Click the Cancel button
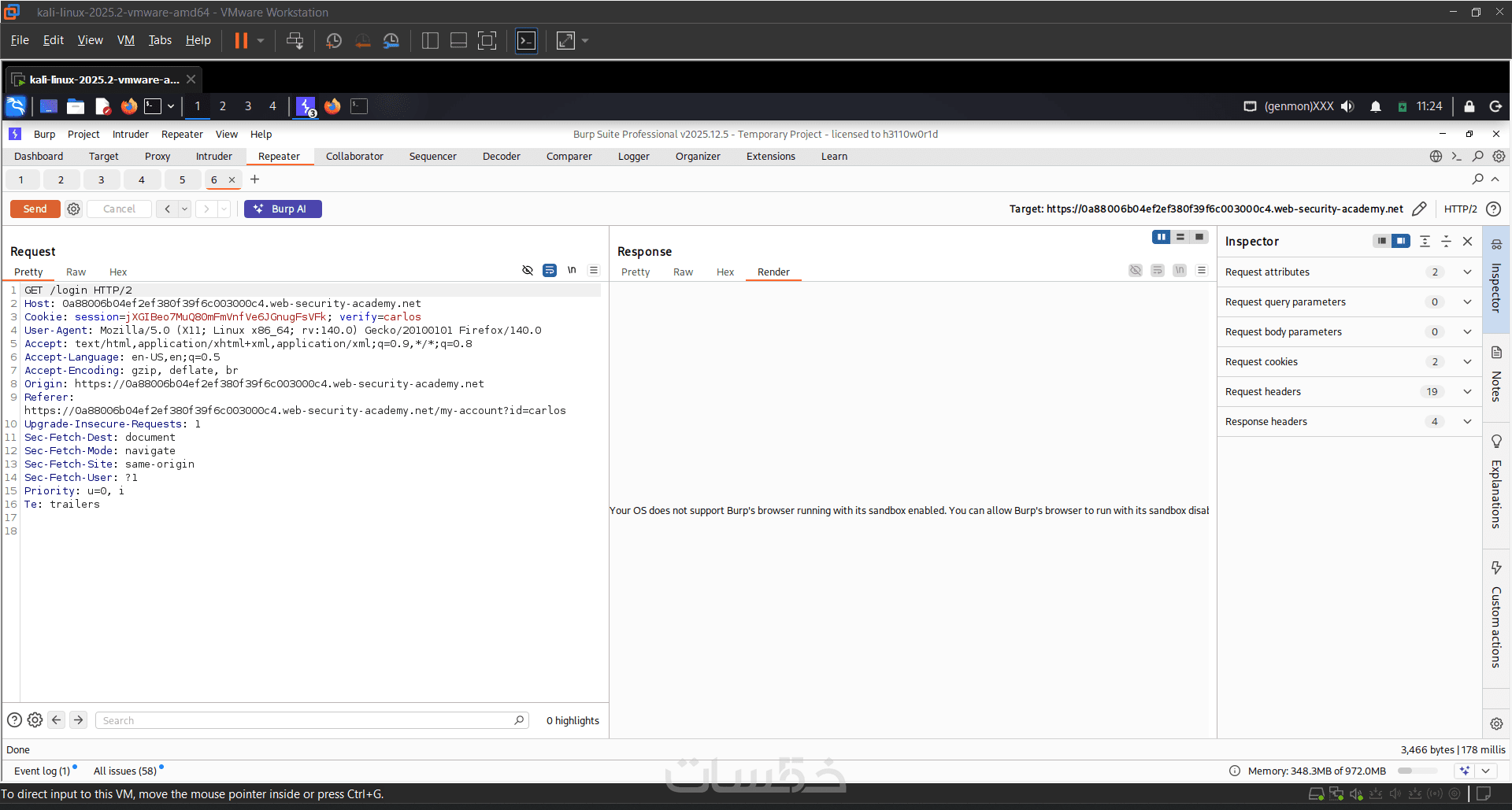This screenshot has height=810, width=1512. 119,209
